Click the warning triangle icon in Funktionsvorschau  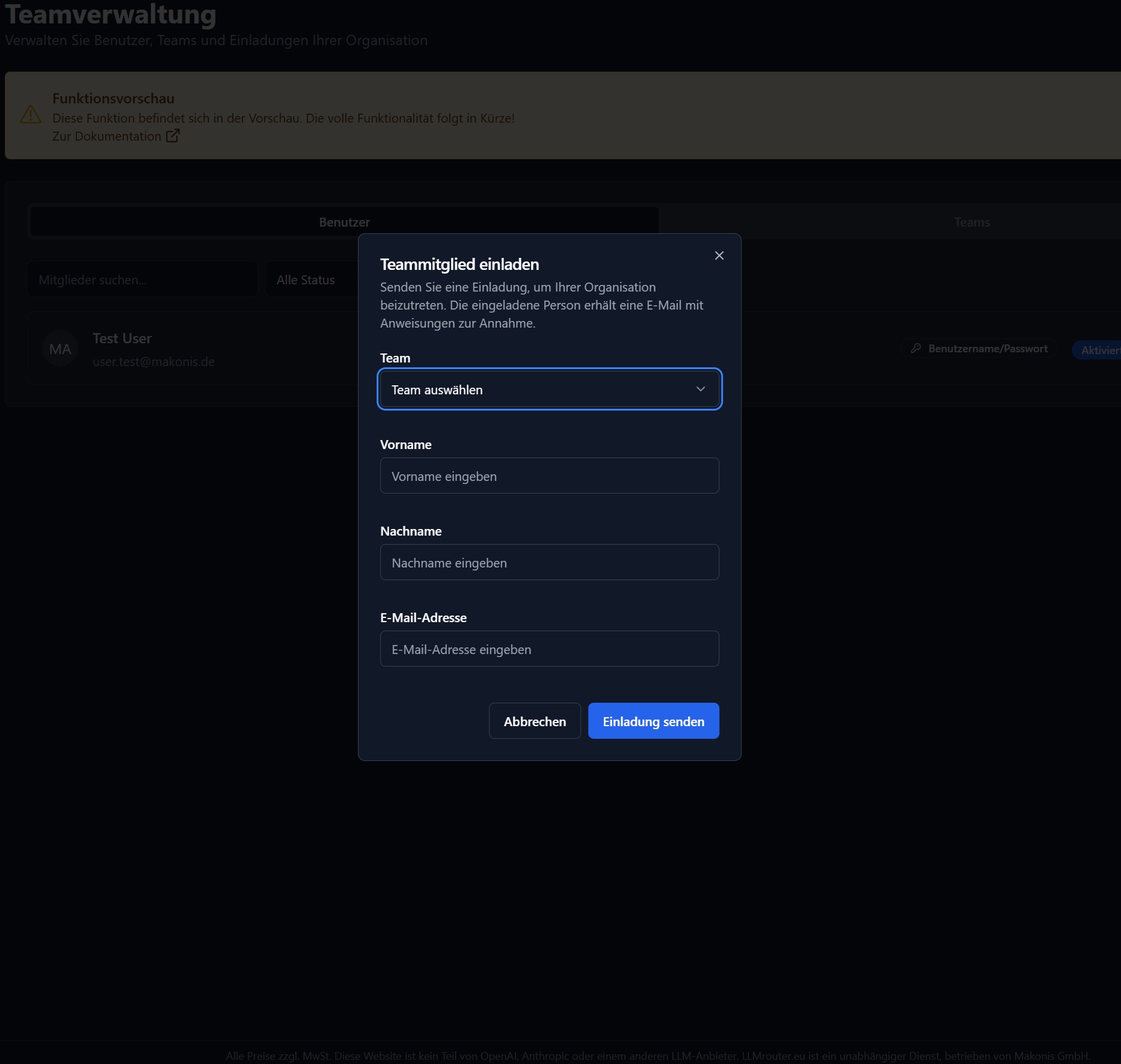coord(31,115)
